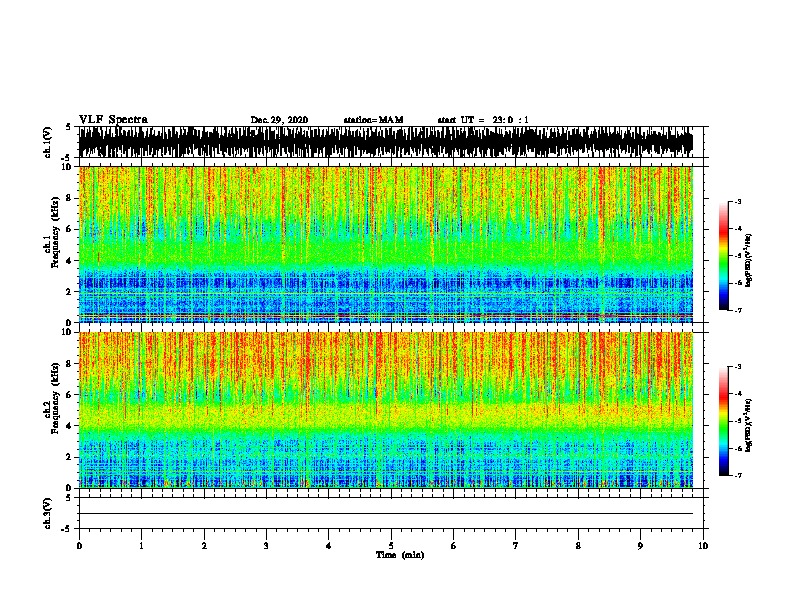Click time axis tick label '0'

(x=79, y=546)
